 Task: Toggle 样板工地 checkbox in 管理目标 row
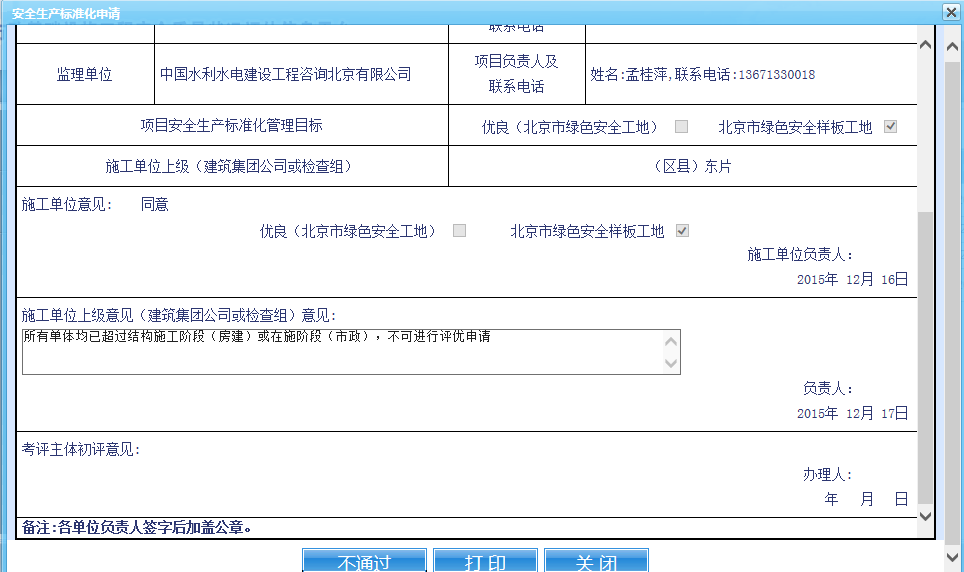pyautogui.click(x=891, y=127)
